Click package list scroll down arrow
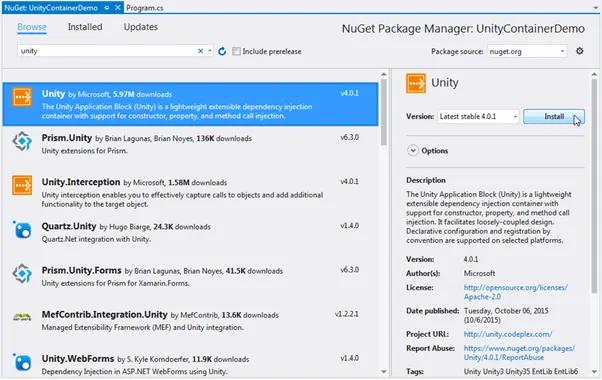 point(384,372)
